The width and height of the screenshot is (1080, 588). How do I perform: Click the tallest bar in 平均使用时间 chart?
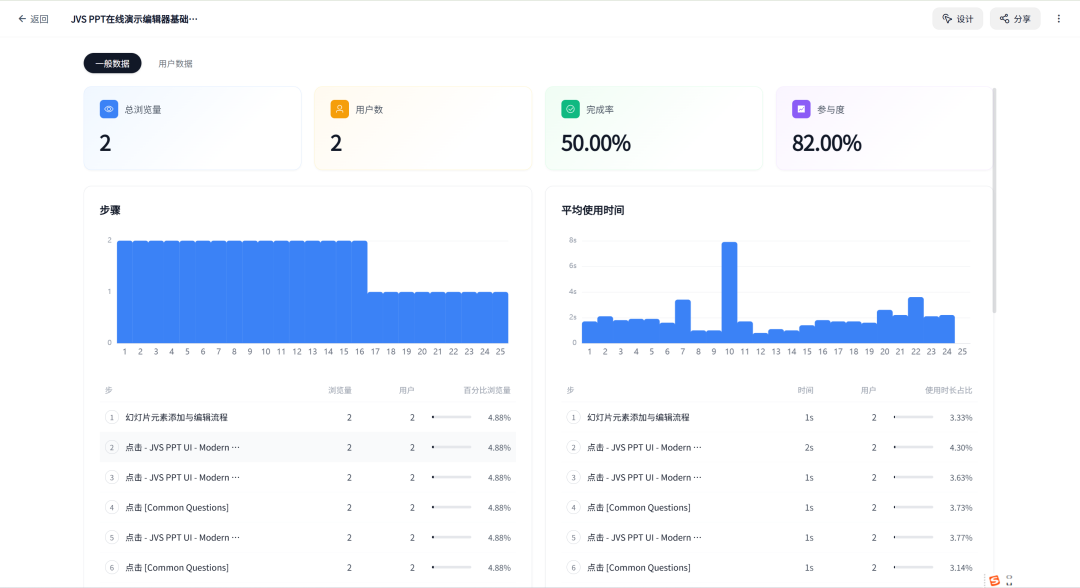pos(729,293)
